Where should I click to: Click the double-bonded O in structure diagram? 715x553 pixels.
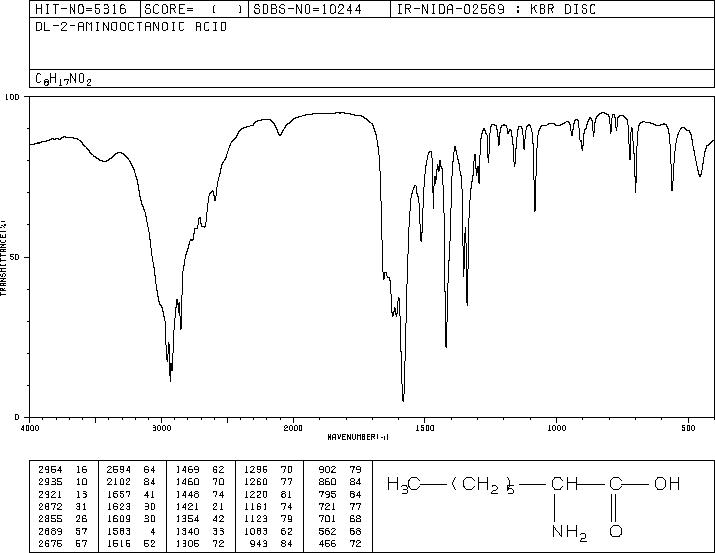point(616,531)
